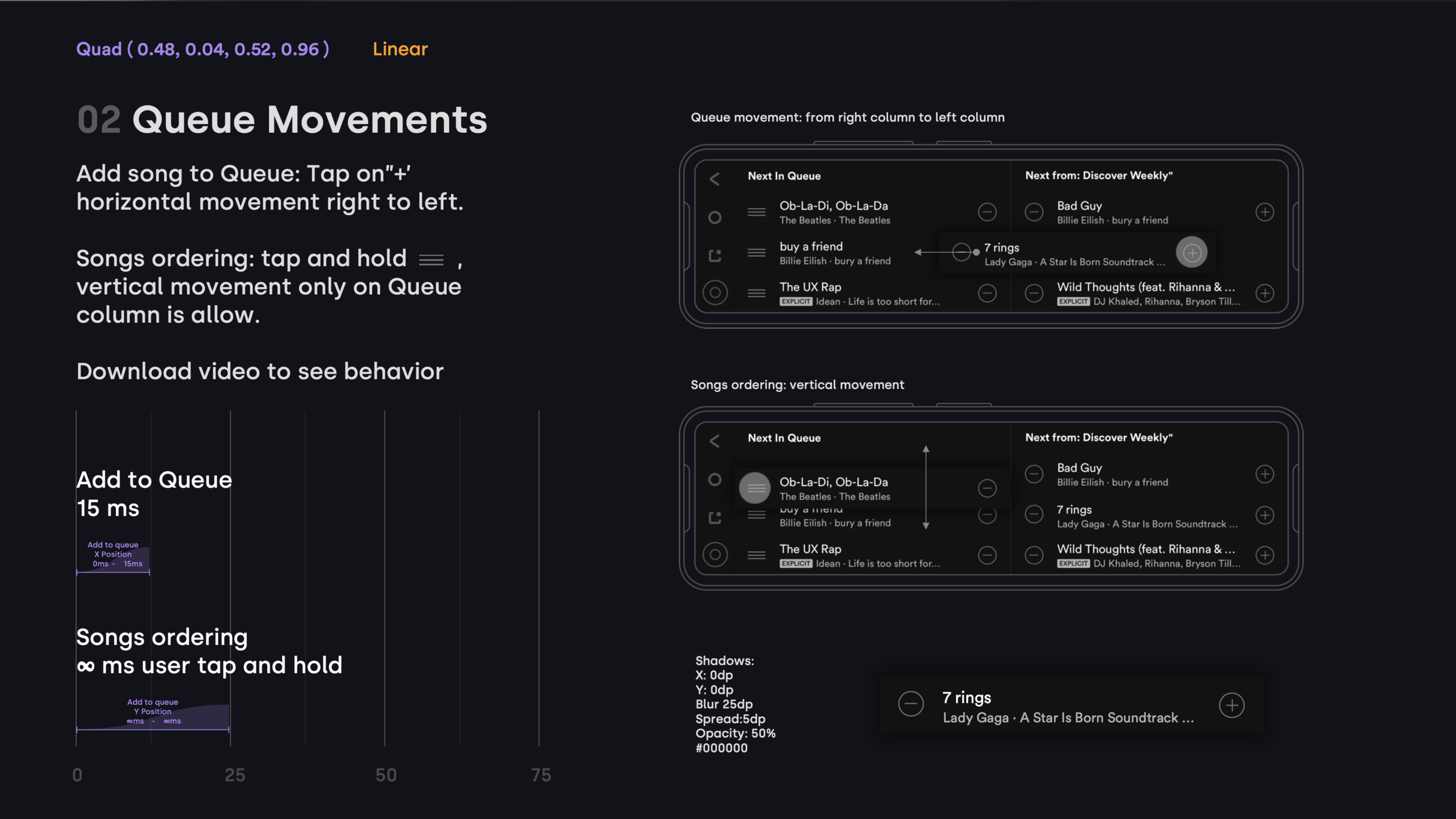Click large plus on shadow sample card
Viewport: 1456px width, 819px height.
pos(1232,705)
